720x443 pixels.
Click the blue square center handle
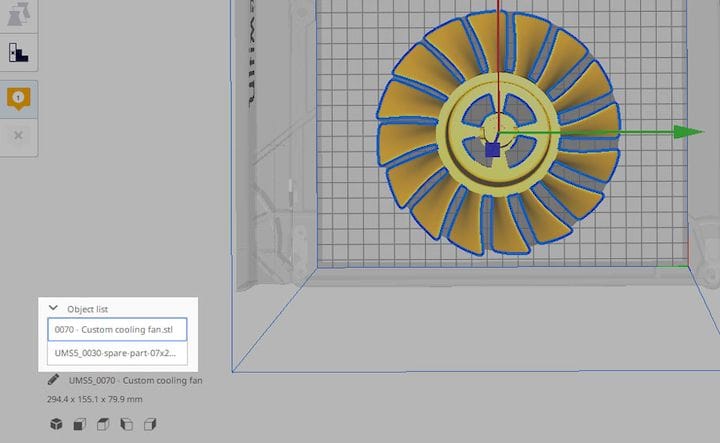492,150
